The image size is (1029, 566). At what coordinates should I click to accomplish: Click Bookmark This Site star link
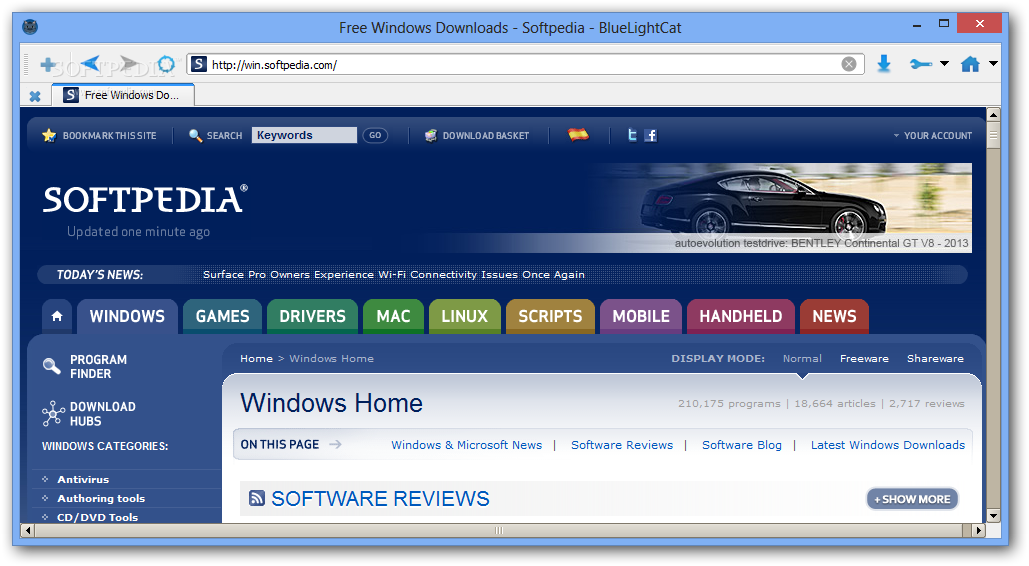coord(99,135)
